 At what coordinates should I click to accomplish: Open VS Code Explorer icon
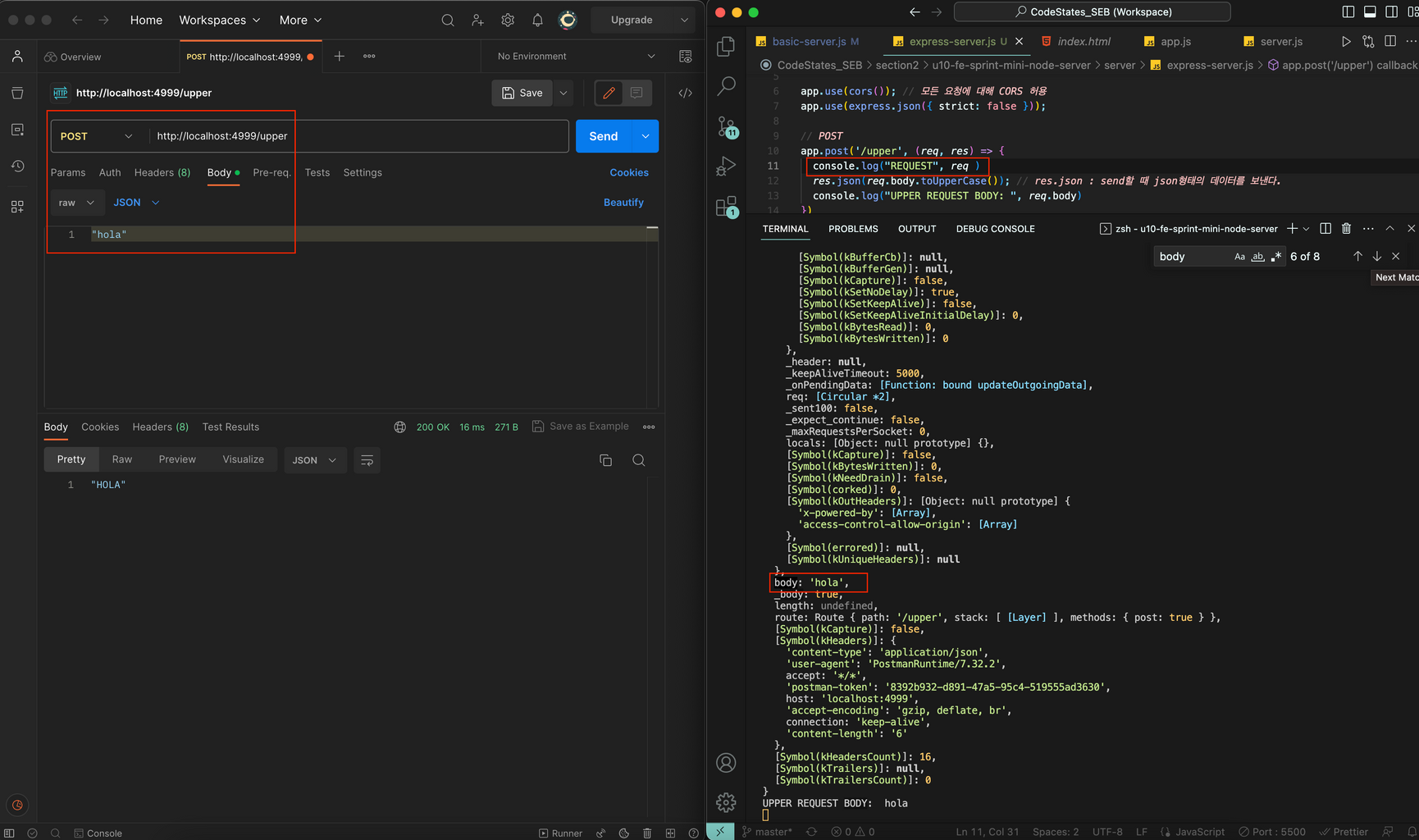(x=726, y=47)
